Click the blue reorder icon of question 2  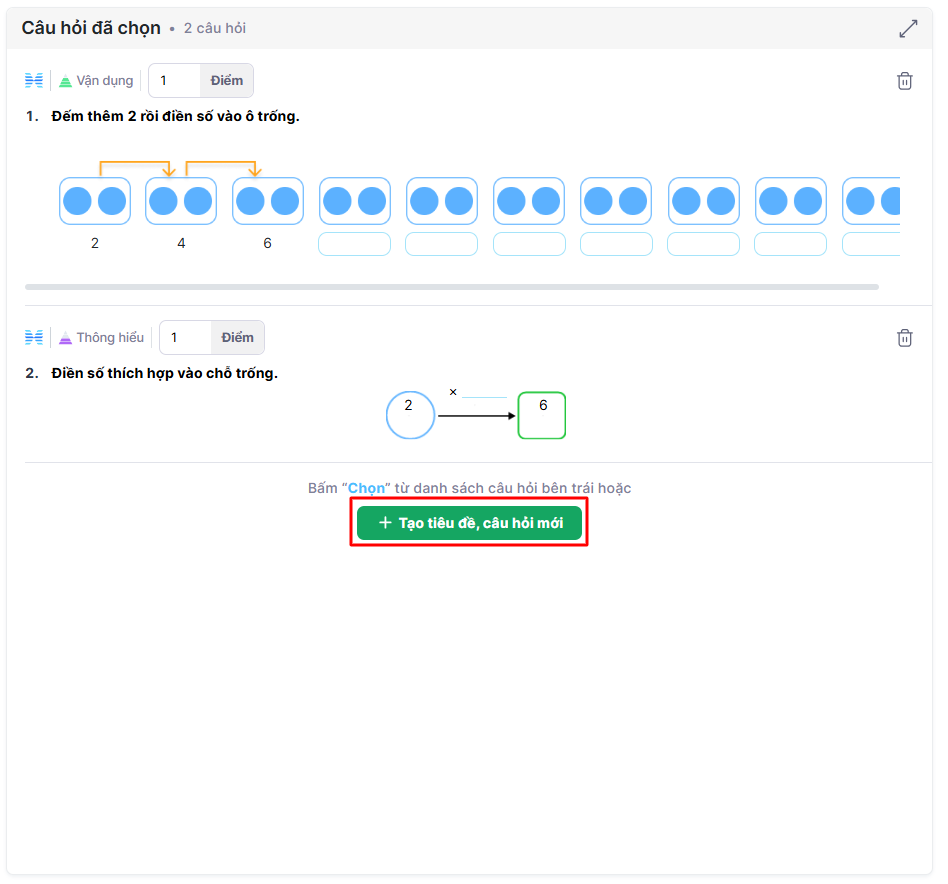point(34,338)
